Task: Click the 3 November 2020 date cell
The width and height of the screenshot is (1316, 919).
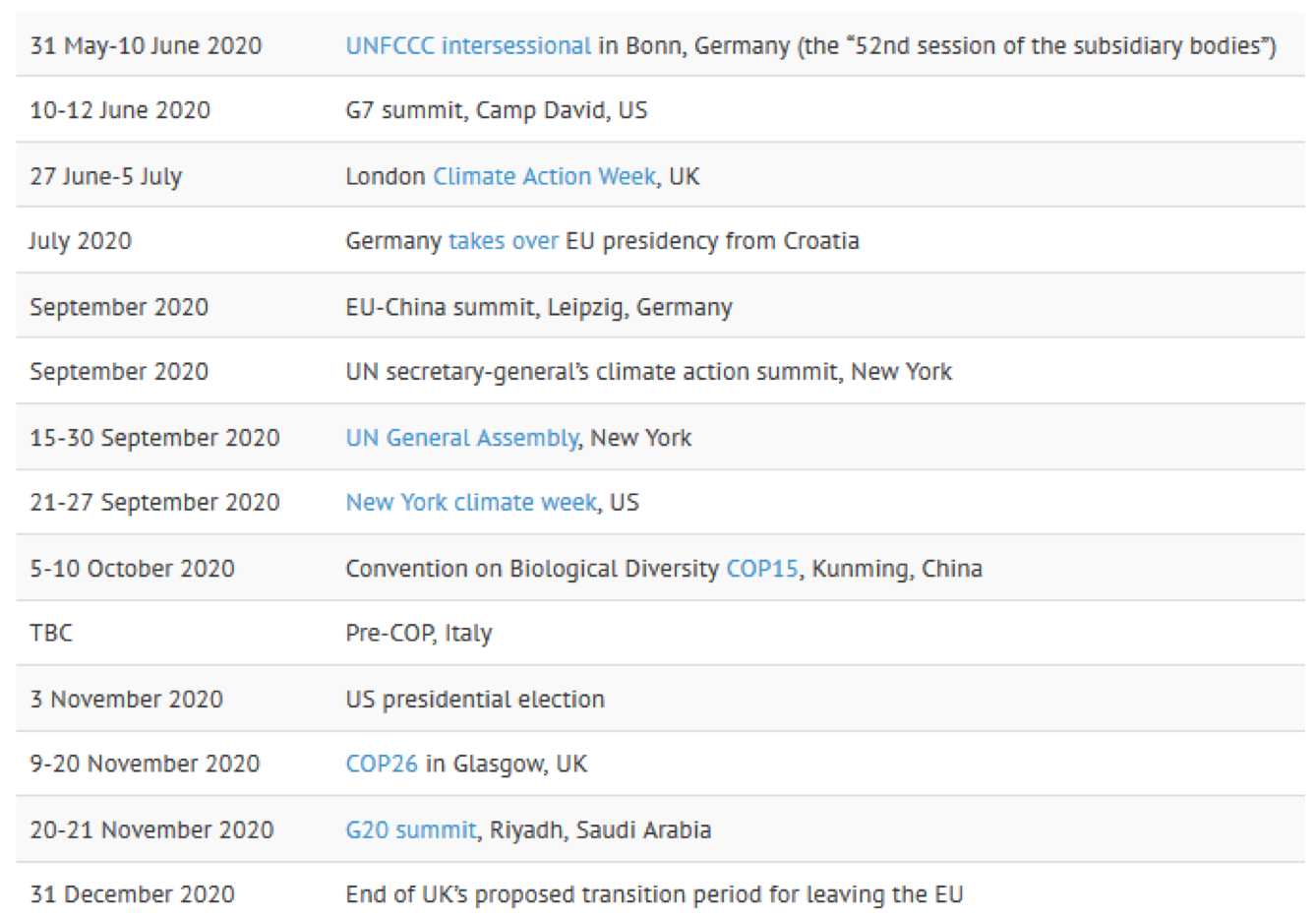Action: coord(127,700)
